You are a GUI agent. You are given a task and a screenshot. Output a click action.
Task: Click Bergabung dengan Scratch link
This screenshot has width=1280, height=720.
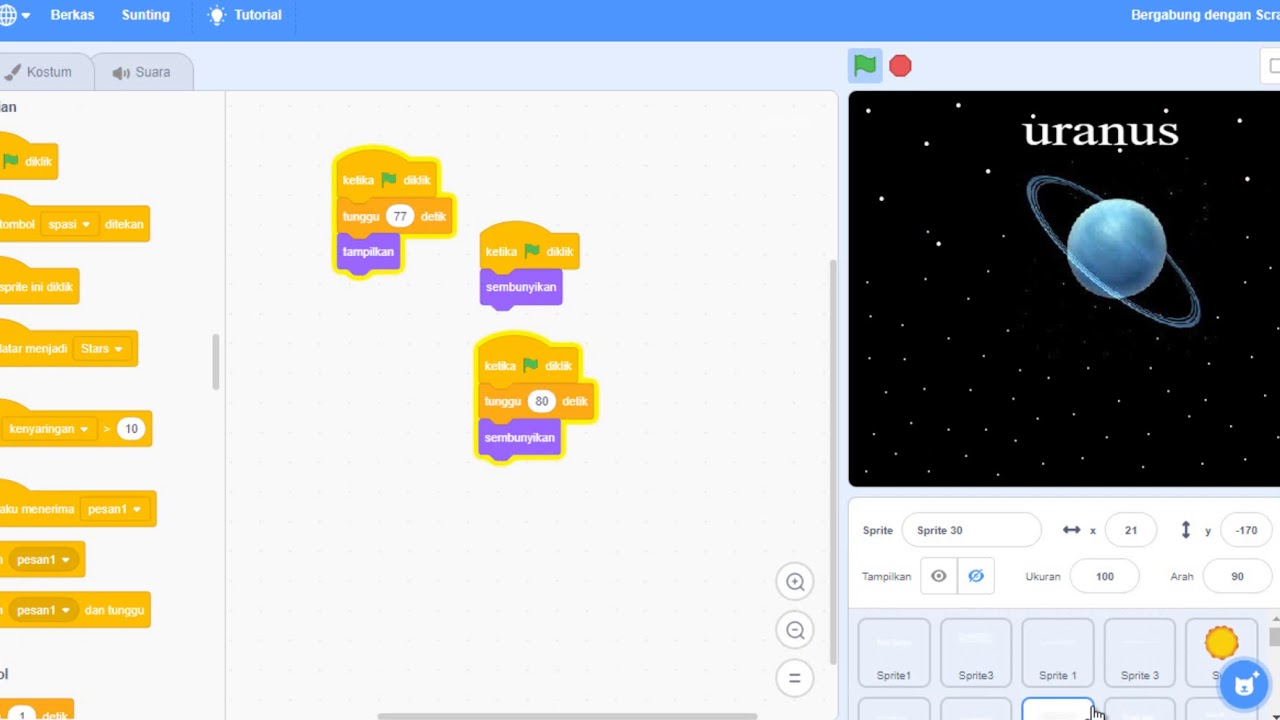click(x=1205, y=15)
